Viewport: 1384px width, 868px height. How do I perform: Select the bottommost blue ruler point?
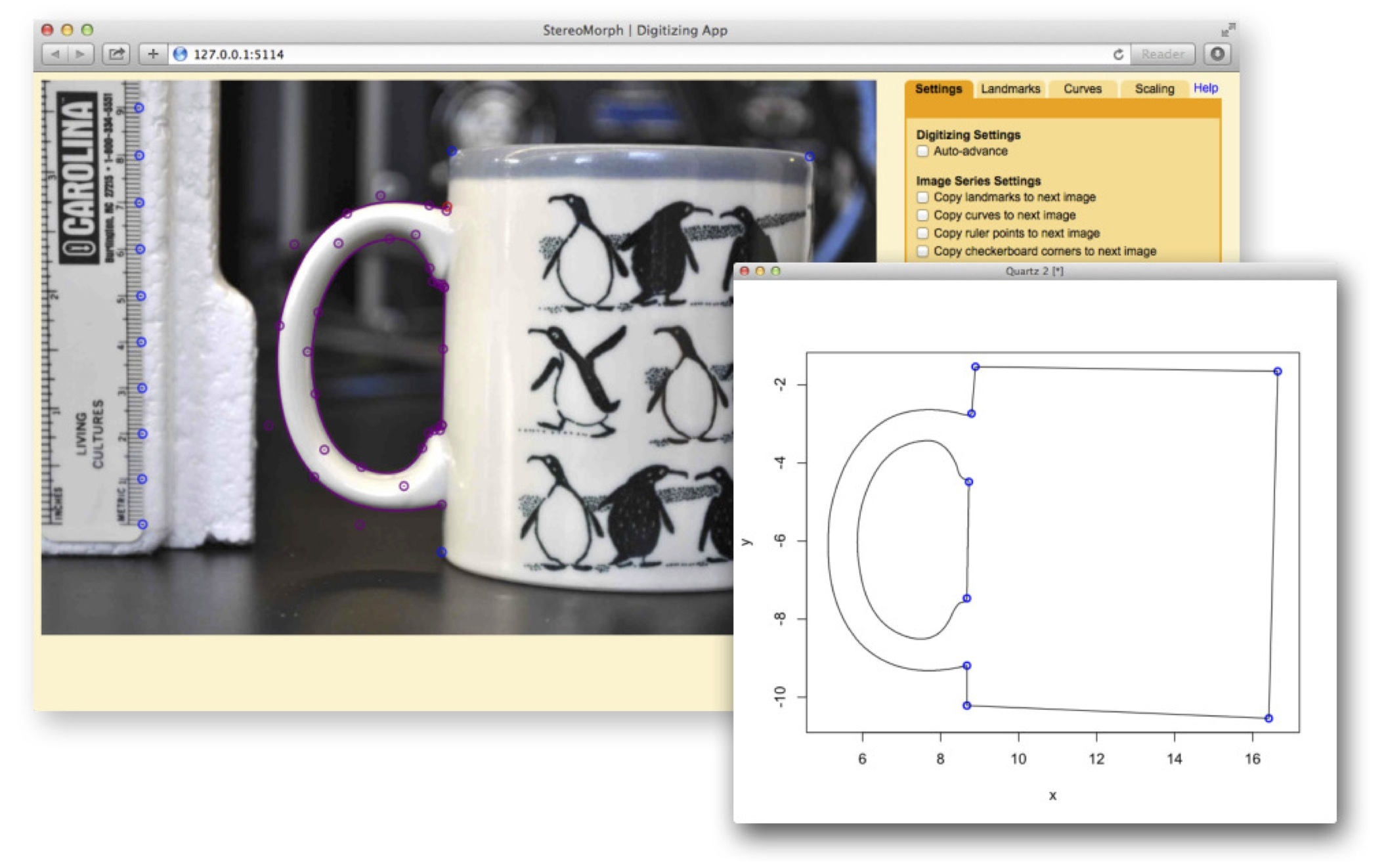[x=142, y=525]
